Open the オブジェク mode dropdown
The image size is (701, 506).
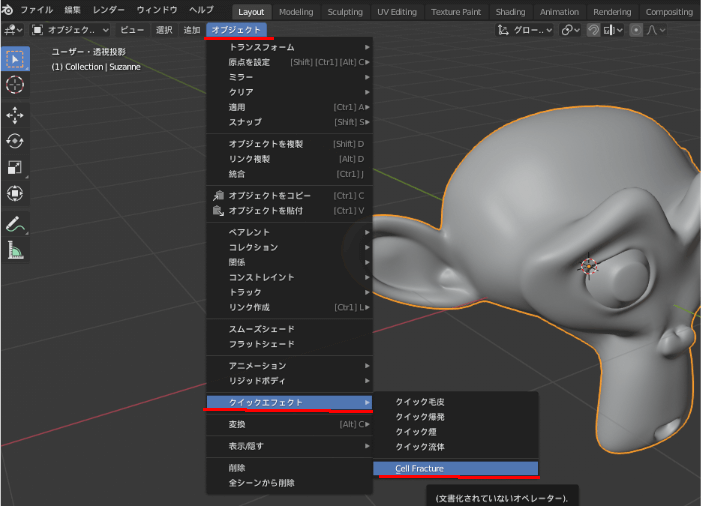pyautogui.click(x=71, y=30)
